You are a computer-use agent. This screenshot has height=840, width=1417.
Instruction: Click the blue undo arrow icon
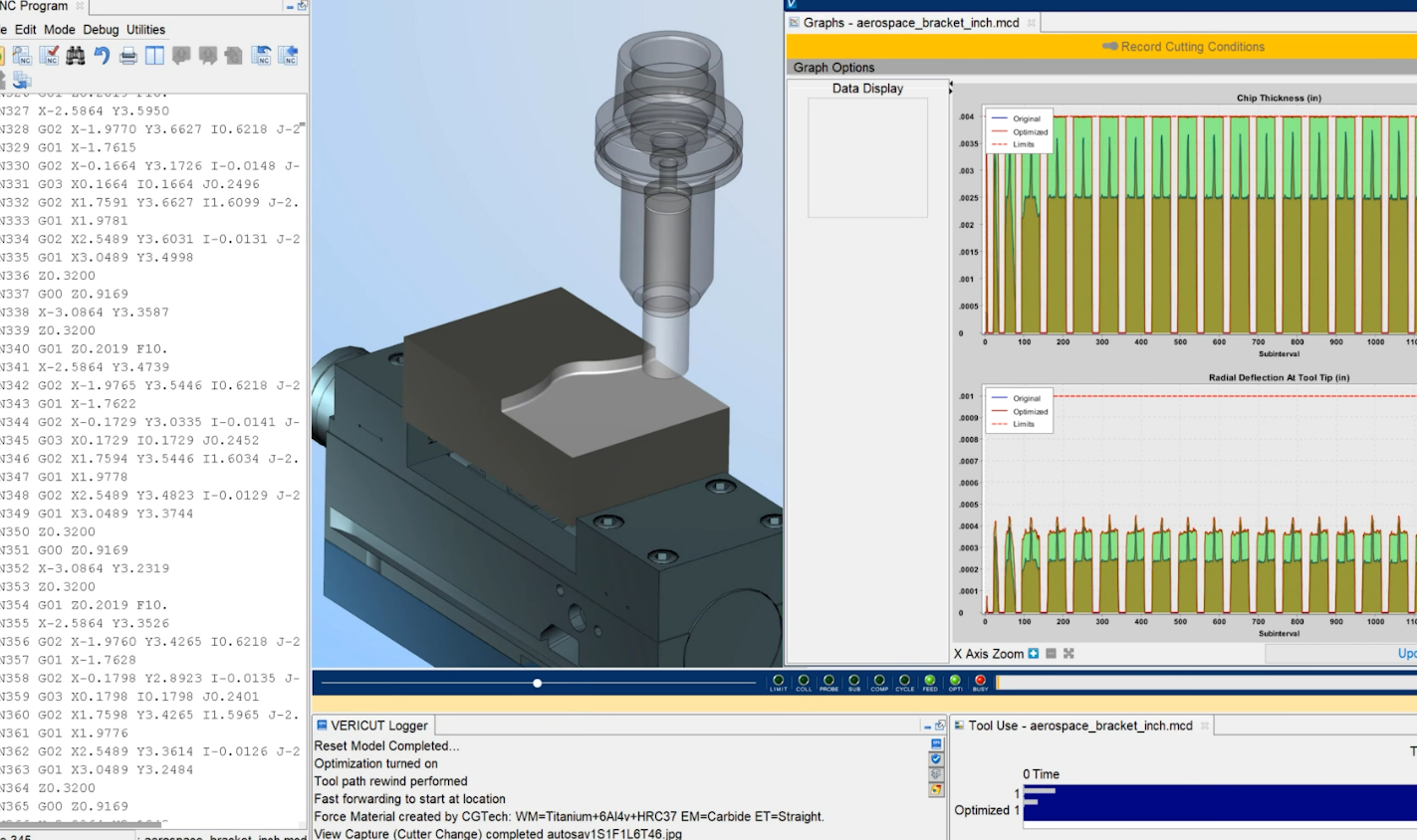click(x=102, y=56)
